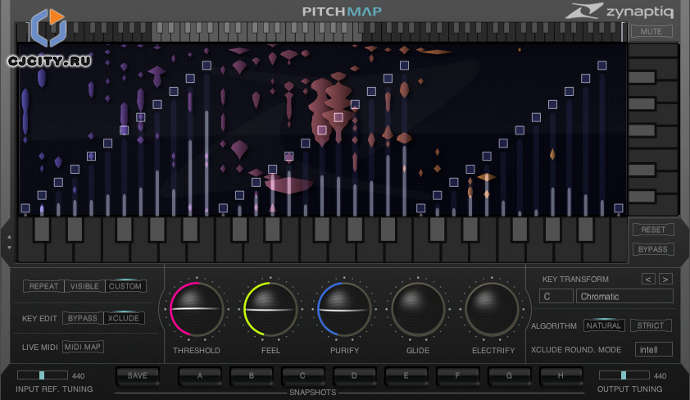The width and height of the screenshot is (690, 400).
Task: Recall snapshot C
Action: (303, 376)
